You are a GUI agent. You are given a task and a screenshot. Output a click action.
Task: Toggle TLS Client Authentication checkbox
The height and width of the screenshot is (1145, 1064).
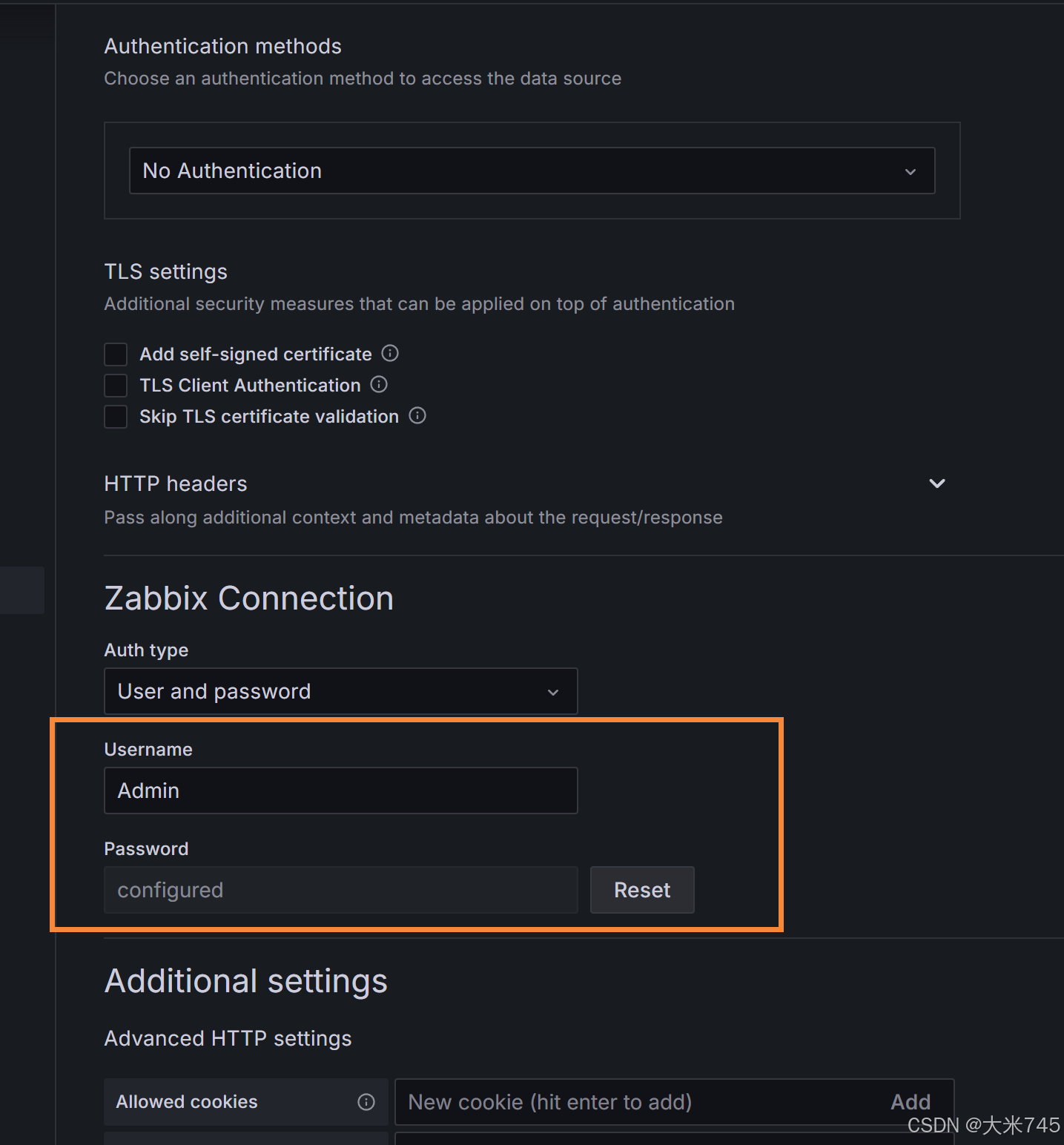(116, 385)
